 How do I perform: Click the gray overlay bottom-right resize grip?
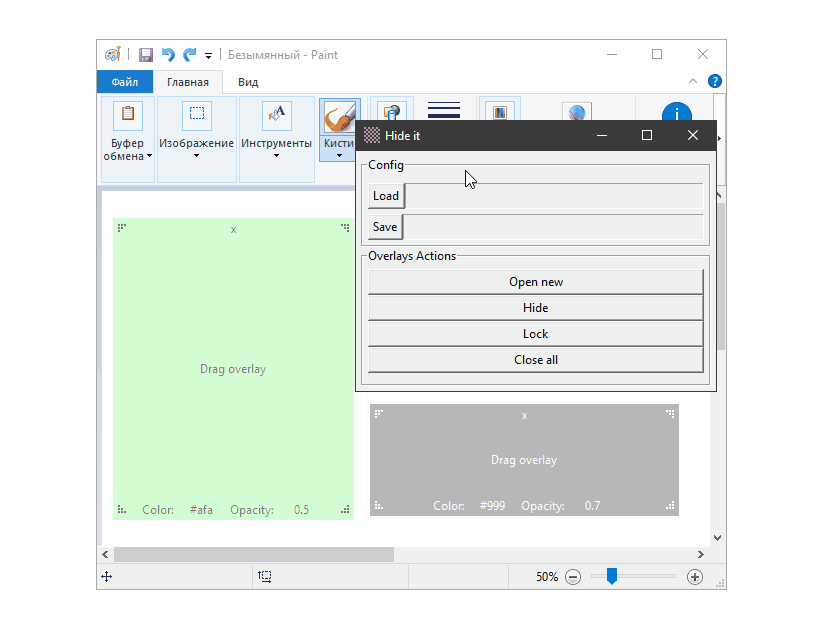pos(670,506)
